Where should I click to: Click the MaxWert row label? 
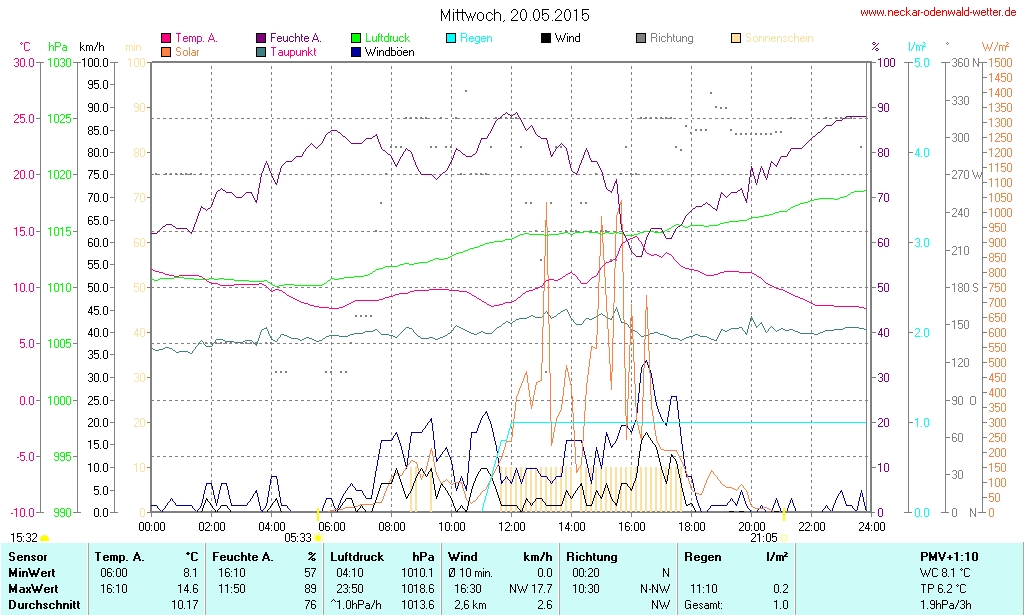31,588
